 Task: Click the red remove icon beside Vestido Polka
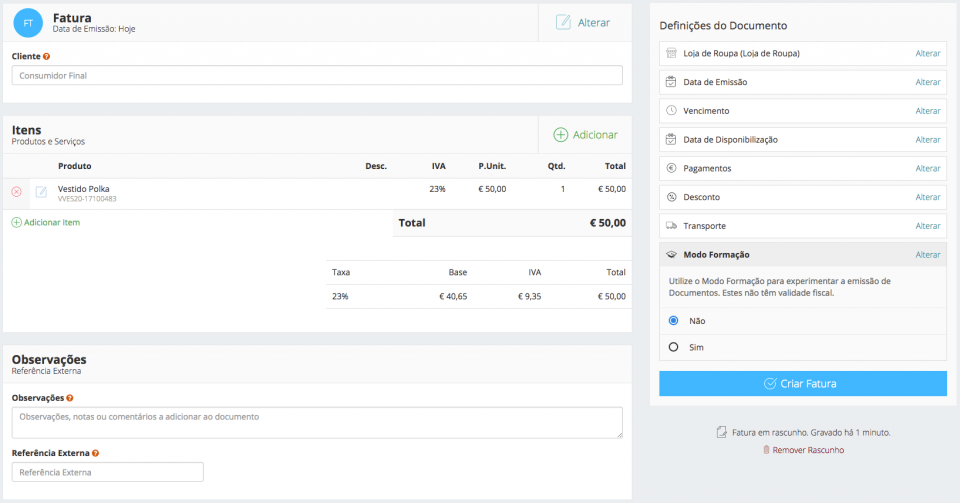coord(16,192)
